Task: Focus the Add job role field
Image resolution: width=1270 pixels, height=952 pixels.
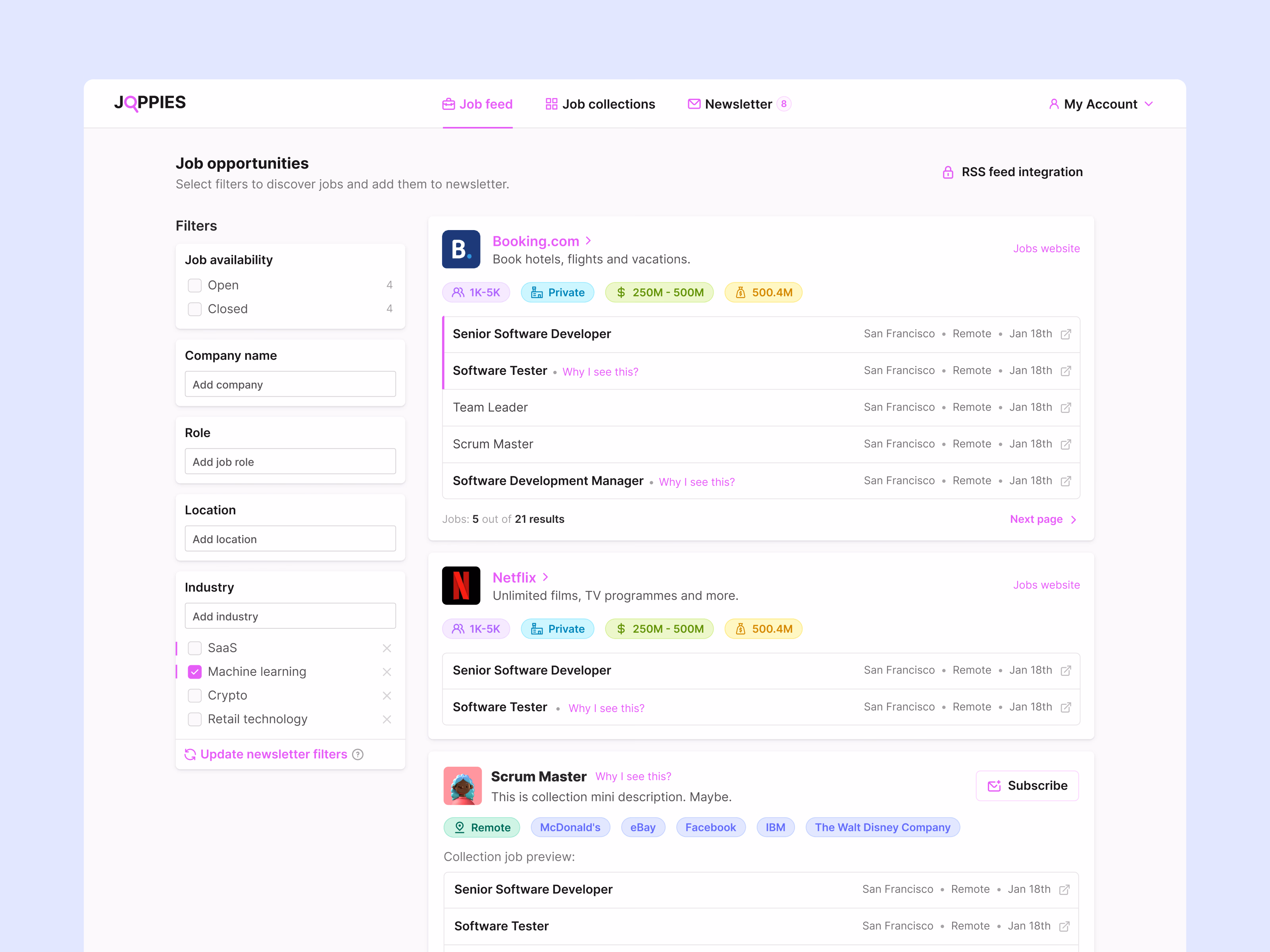Action: tap(291, 461)
